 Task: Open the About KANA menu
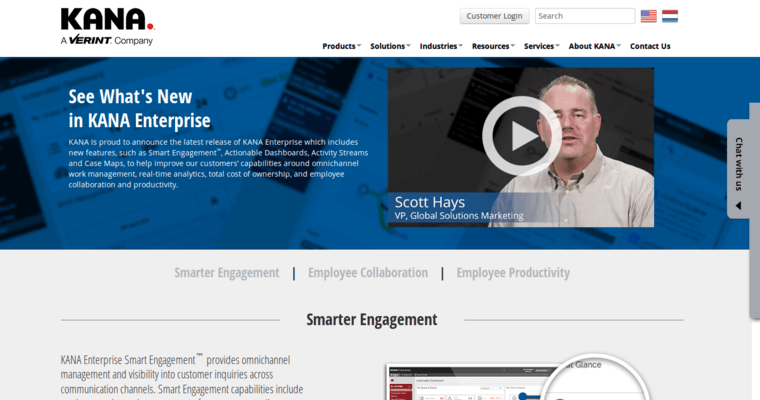click(x=594, y=46)
